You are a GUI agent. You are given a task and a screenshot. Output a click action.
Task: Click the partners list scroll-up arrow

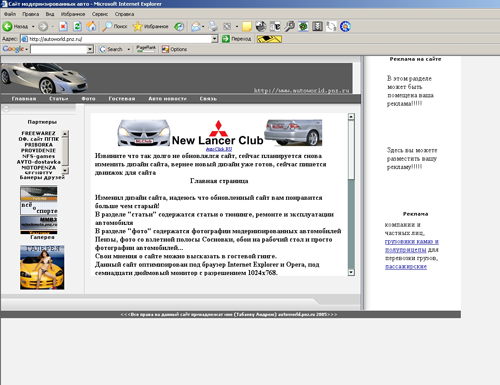click(x=65, y=133)
